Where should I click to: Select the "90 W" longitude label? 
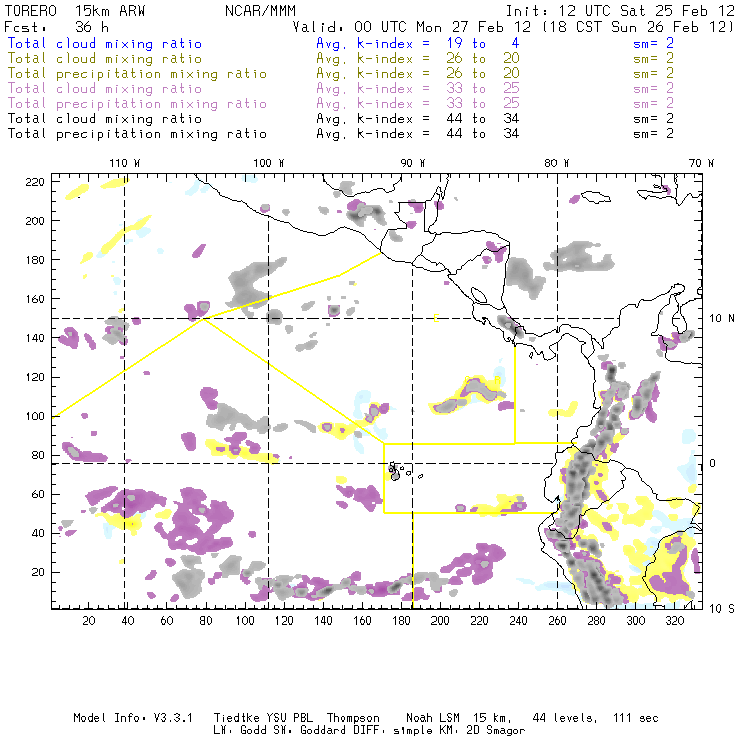(413, 163)
